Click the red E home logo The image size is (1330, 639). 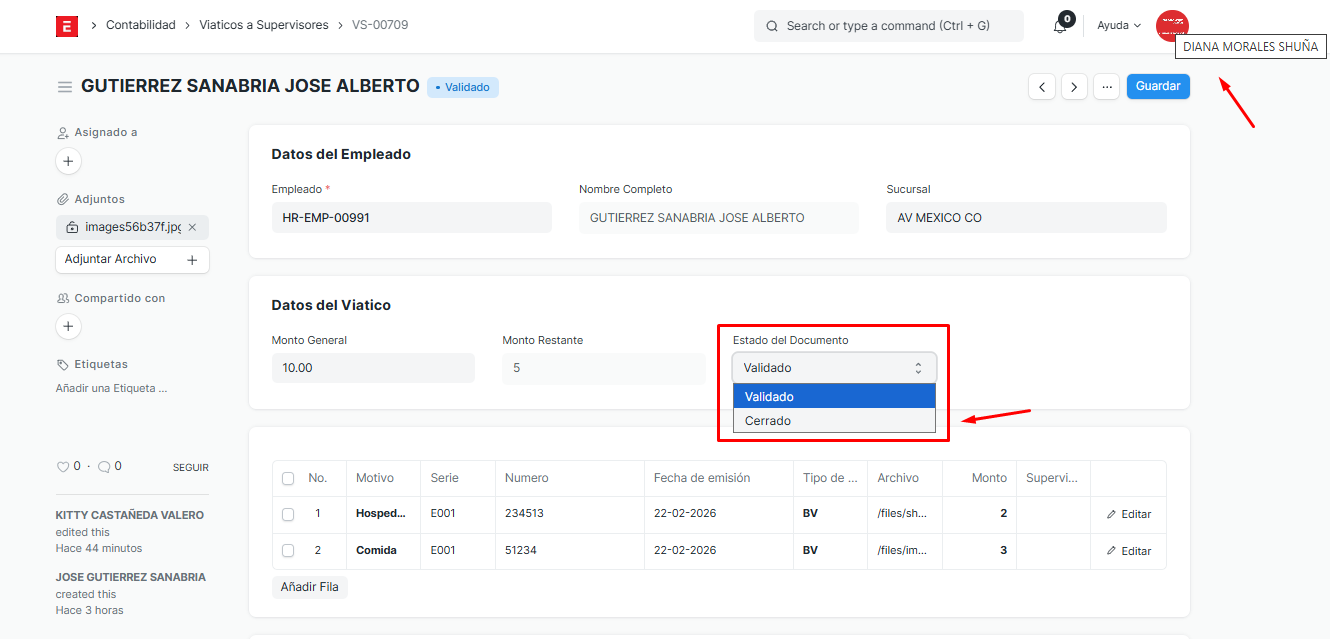pyautogui.click(x=67, y=26)
